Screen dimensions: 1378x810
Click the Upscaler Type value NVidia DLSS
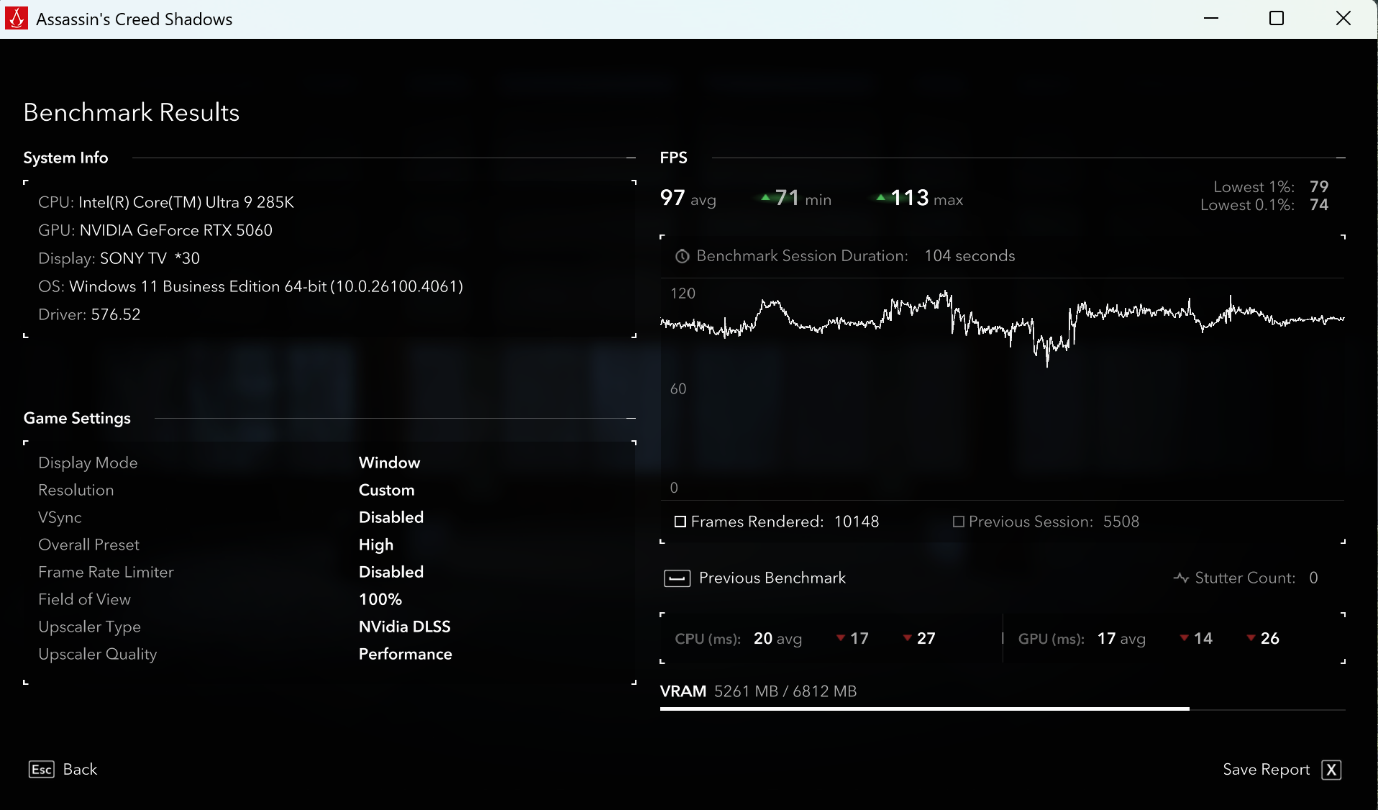pos(405,627)
